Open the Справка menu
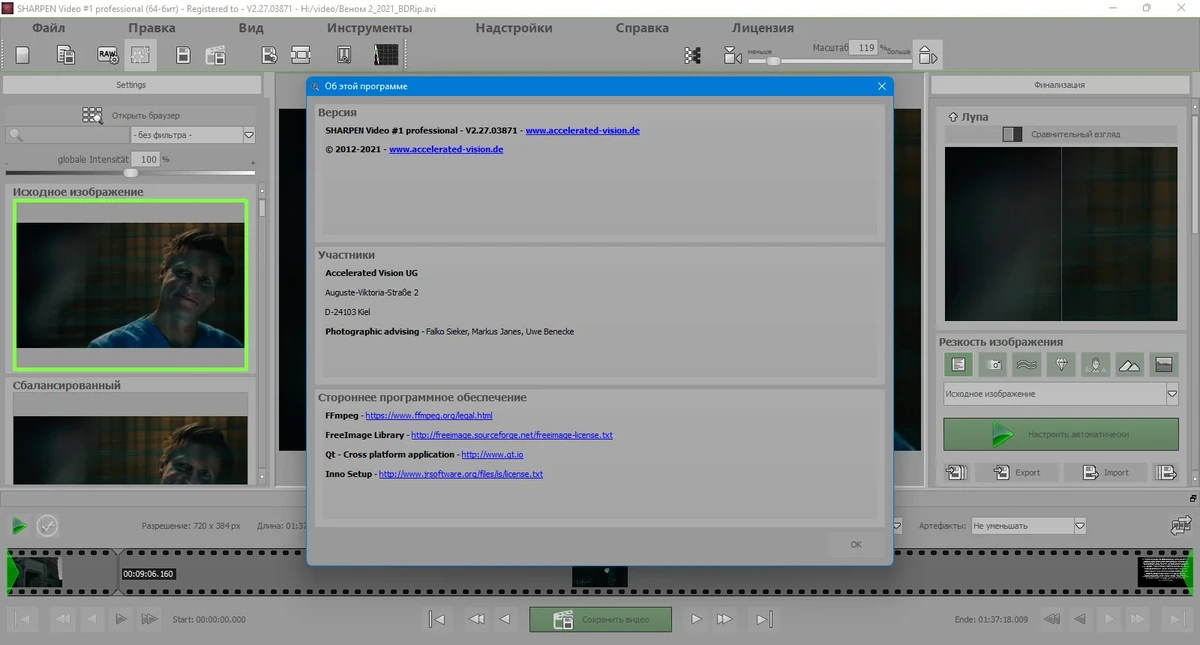This screenshot has height=645, width=1200. 642,28
